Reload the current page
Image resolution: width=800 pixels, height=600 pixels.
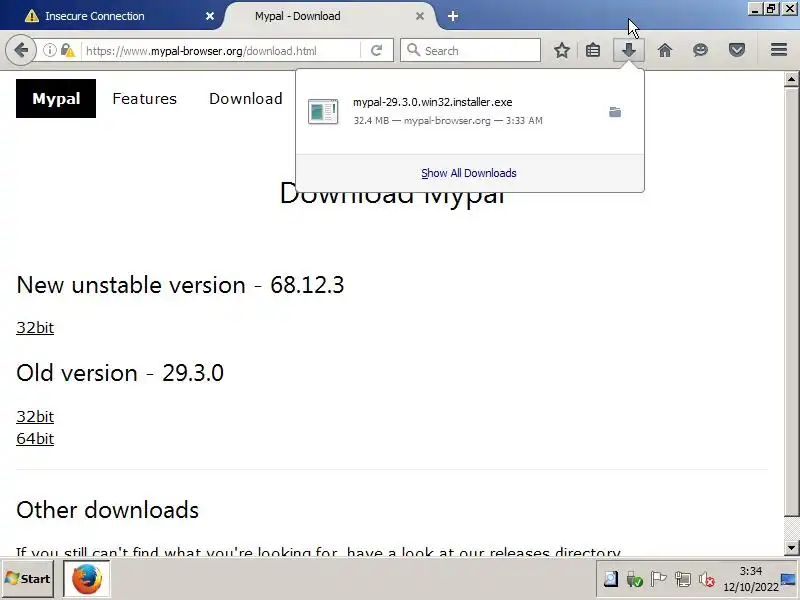377,51
